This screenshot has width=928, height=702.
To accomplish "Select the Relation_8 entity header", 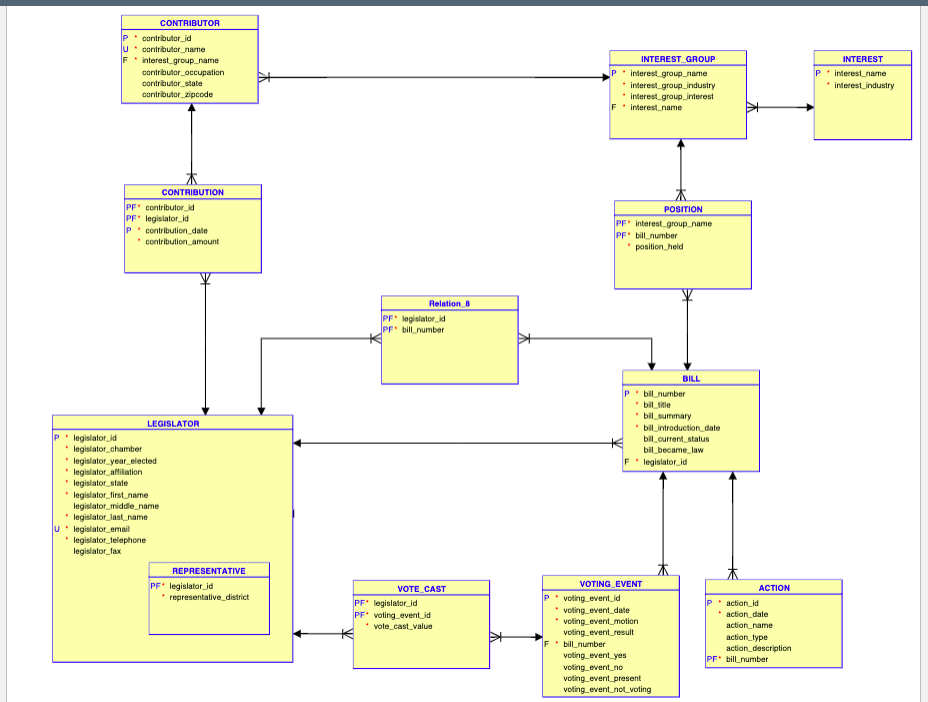I will point(450,304).
